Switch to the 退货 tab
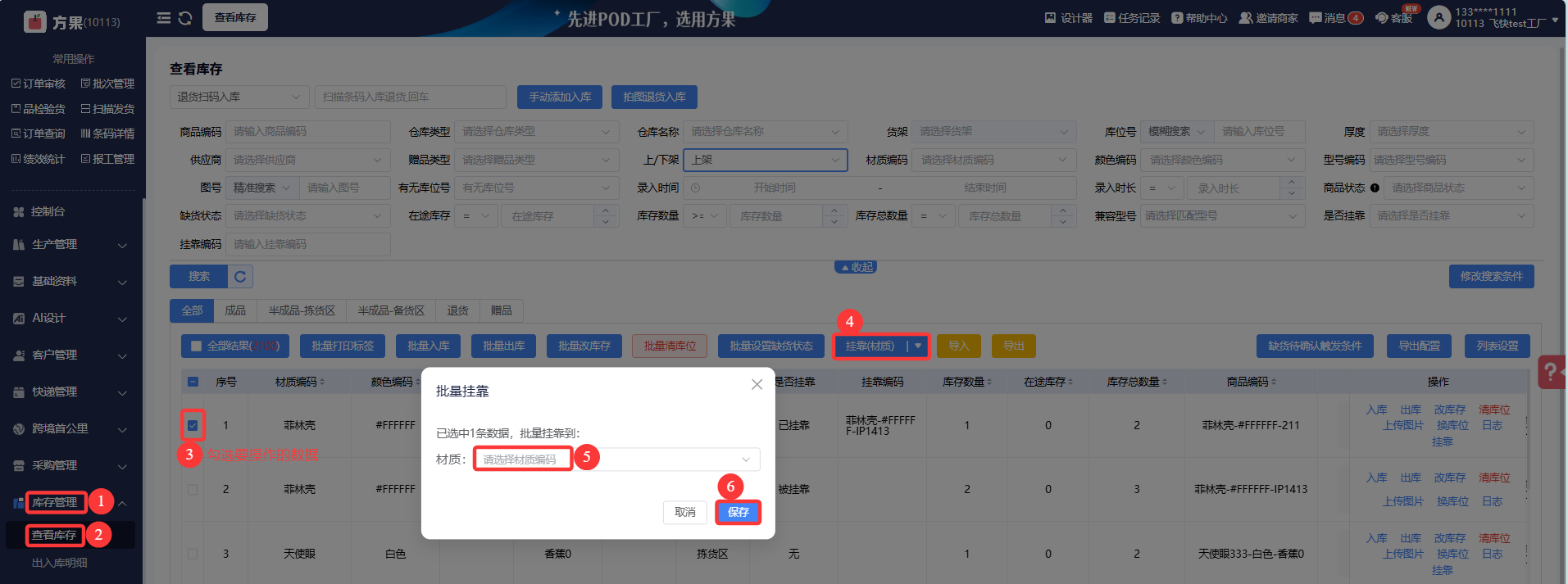Screen dimensions: 1568x584 (x=457, y=310)
